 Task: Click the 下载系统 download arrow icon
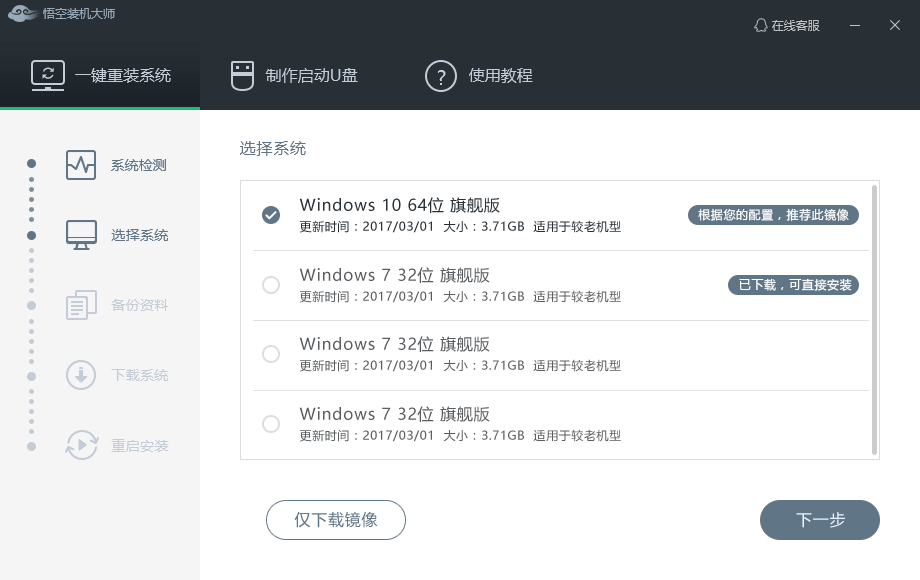81,375
